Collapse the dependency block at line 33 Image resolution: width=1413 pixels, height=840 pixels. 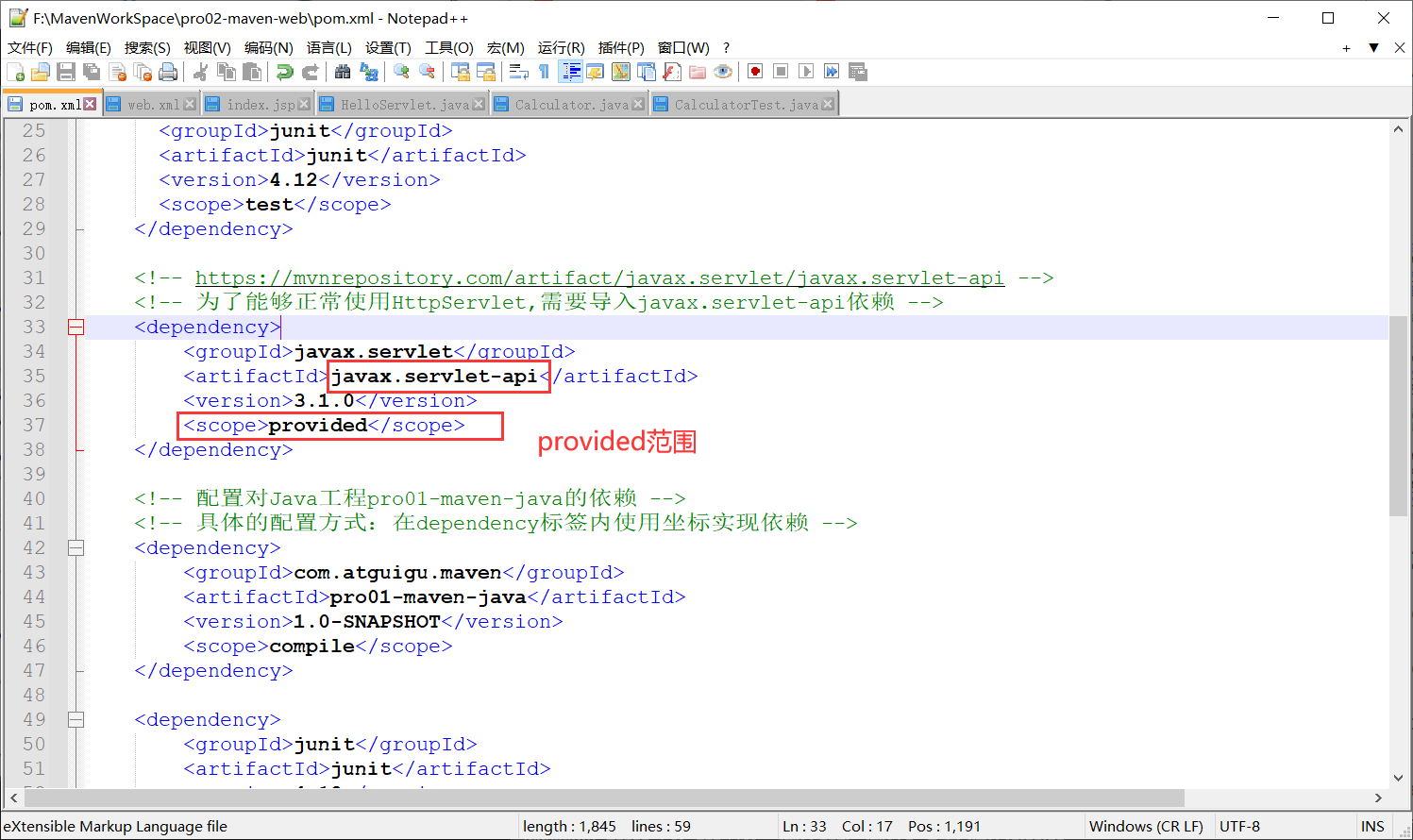point(76,328)
